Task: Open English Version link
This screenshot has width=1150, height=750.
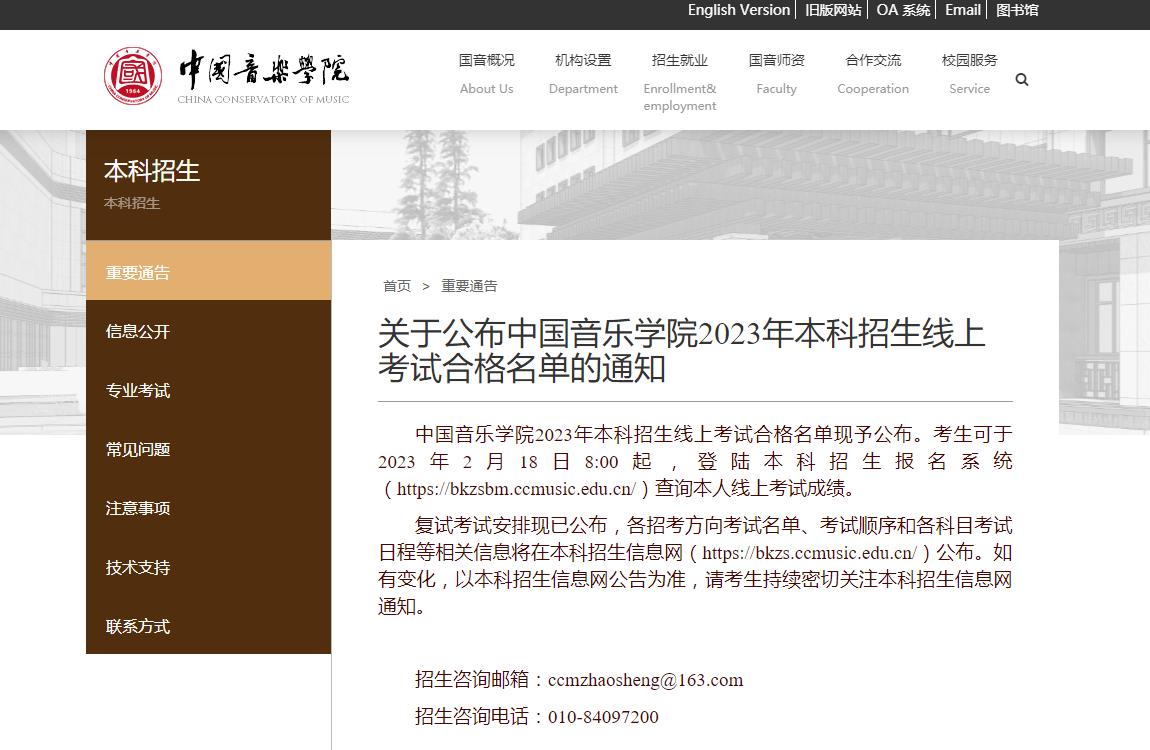Action: [x=739, y=10]
